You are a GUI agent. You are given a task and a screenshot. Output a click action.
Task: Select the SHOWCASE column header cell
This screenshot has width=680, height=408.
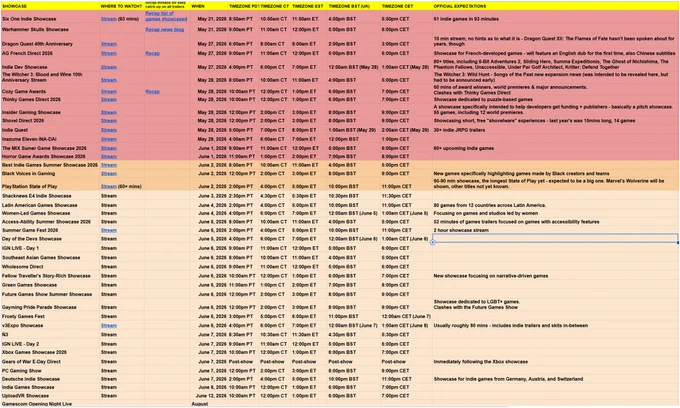tap(50, 6)
